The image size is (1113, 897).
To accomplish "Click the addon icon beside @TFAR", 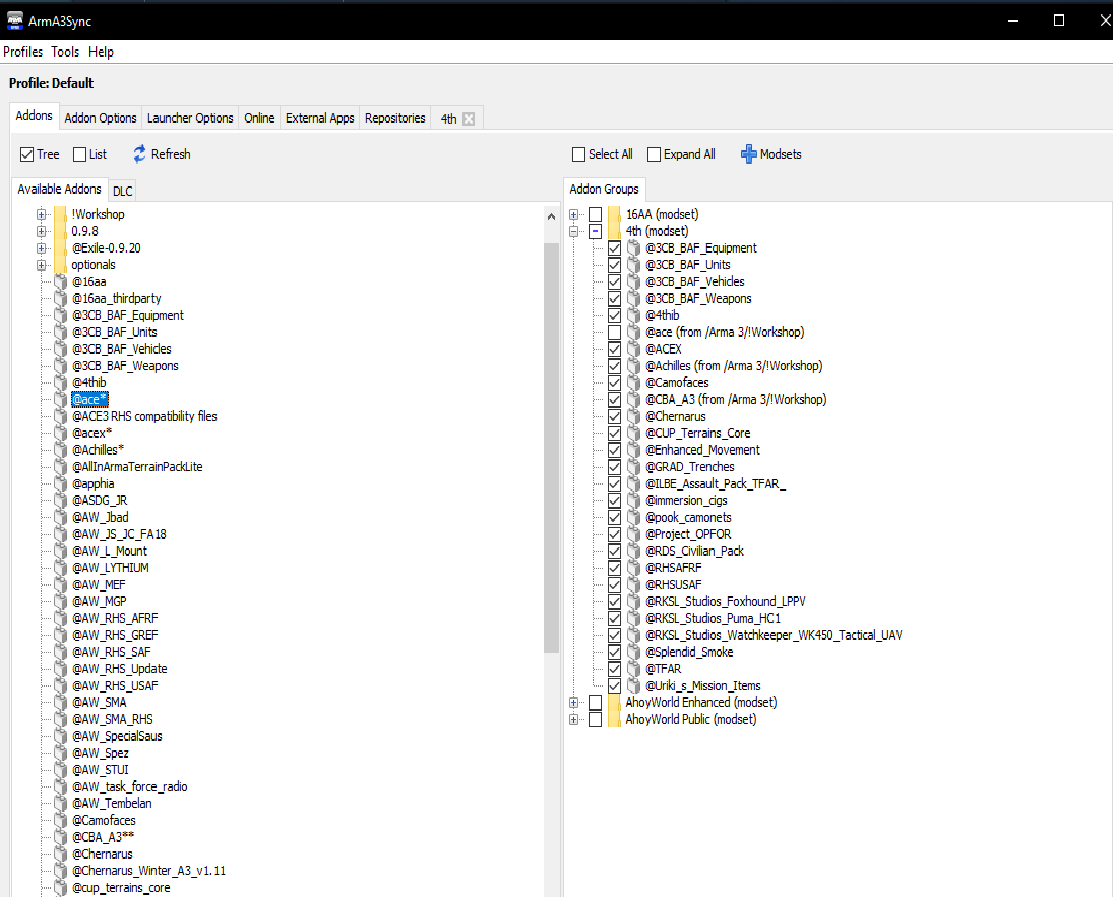I will click(x=634, y=668).
